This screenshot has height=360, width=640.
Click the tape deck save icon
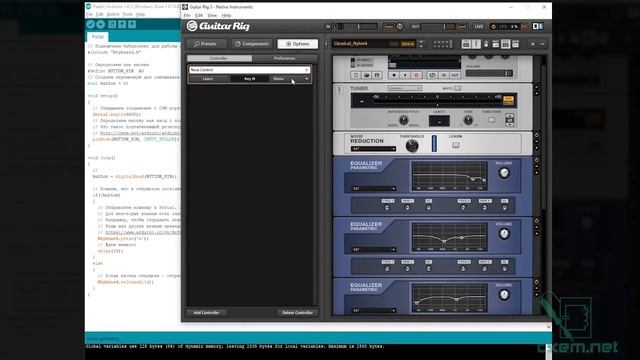click(377, 76)
